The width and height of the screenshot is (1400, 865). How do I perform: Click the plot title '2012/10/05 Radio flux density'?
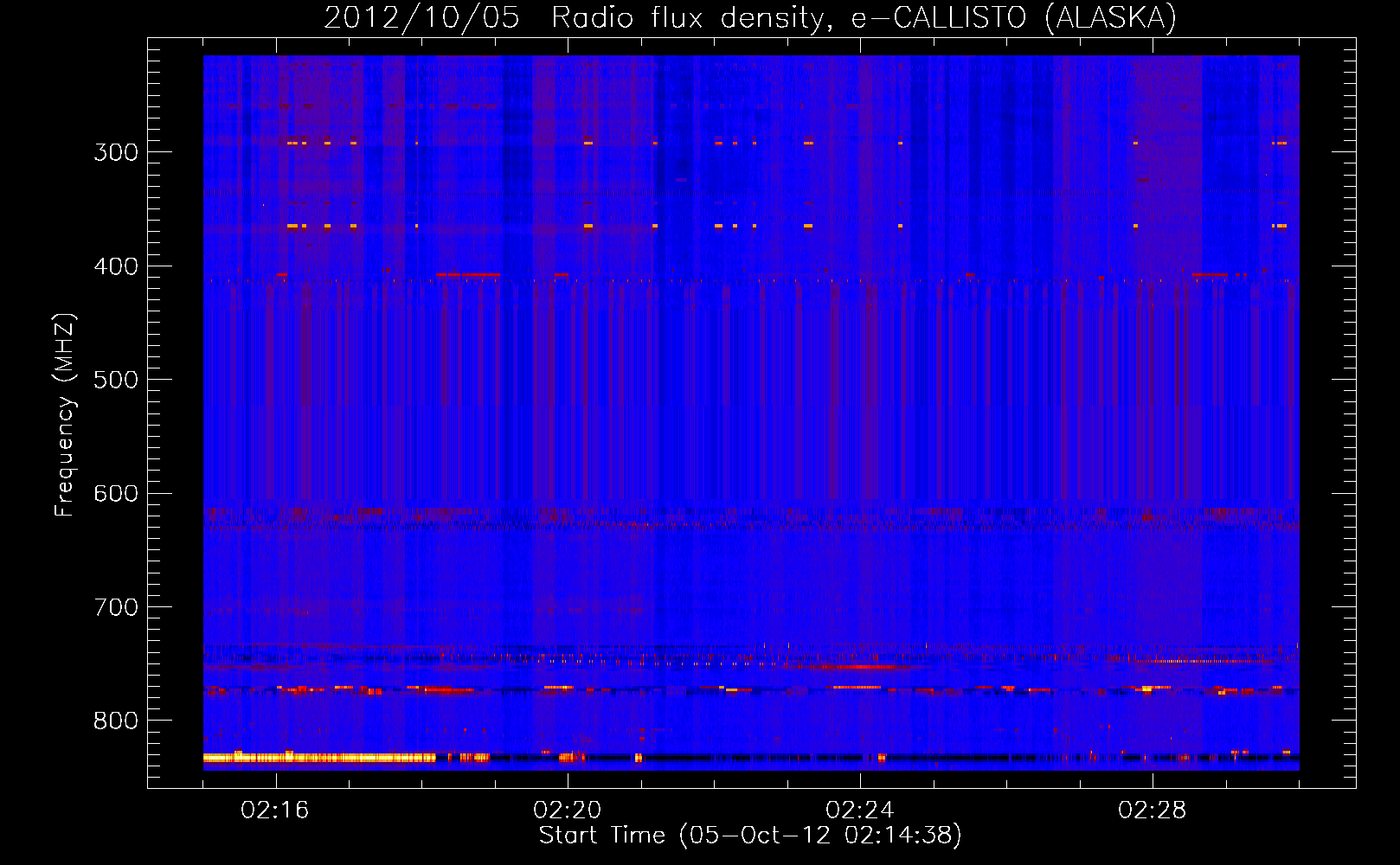[750, 18]
